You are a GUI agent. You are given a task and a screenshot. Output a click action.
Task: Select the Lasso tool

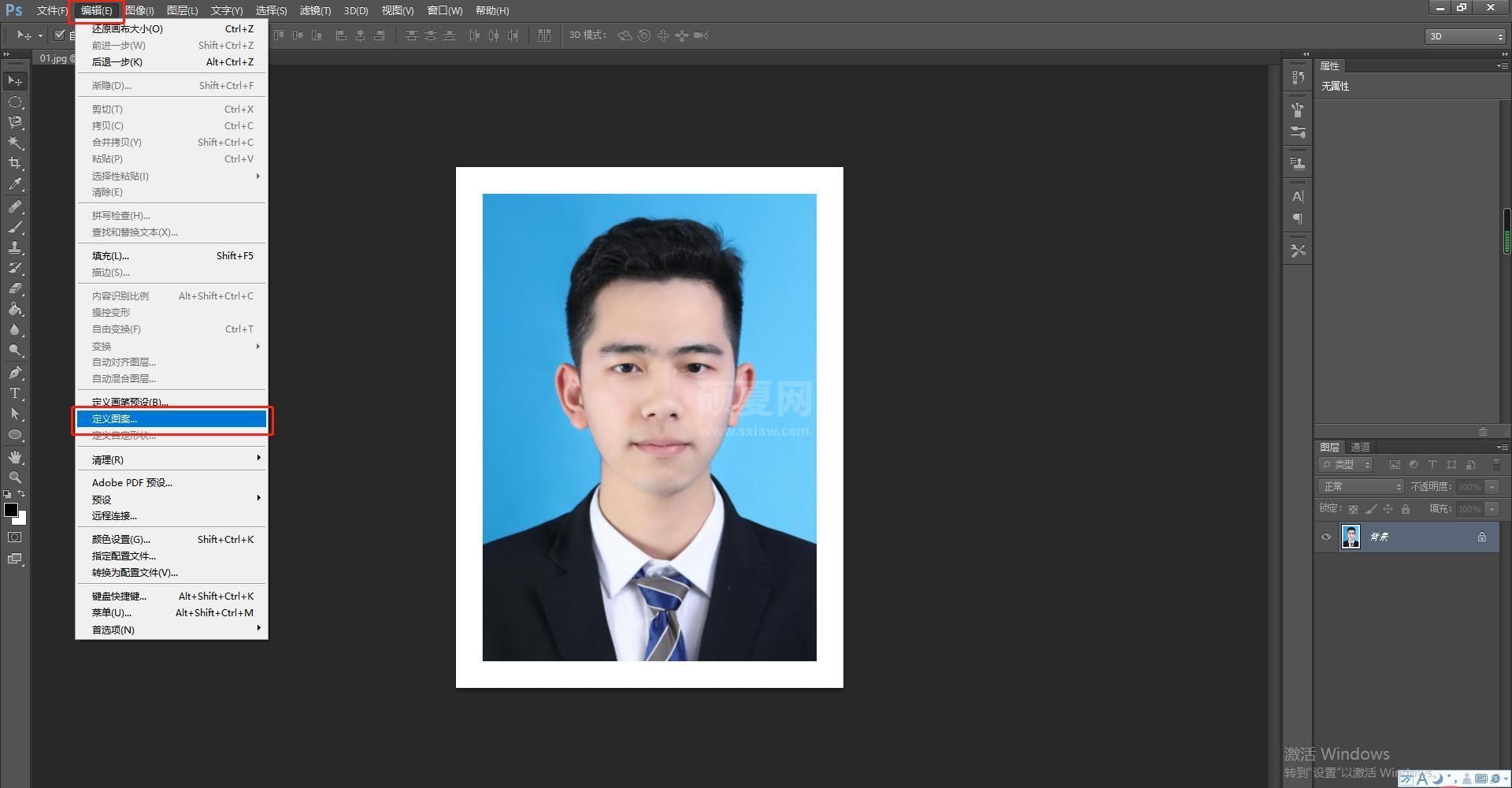click(x=15, y=122)
